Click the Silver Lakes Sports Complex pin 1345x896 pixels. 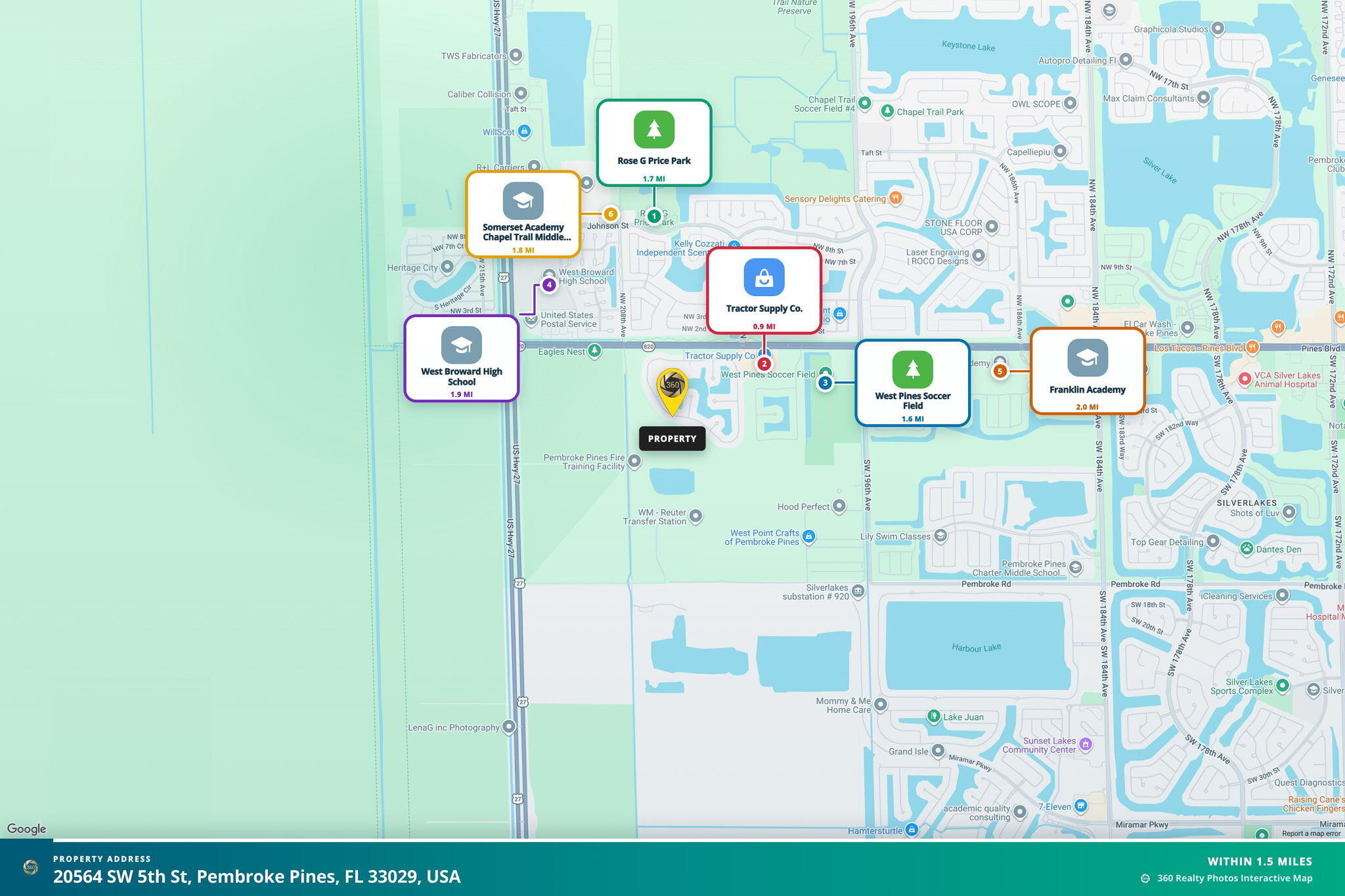[x=1283, y=685]
